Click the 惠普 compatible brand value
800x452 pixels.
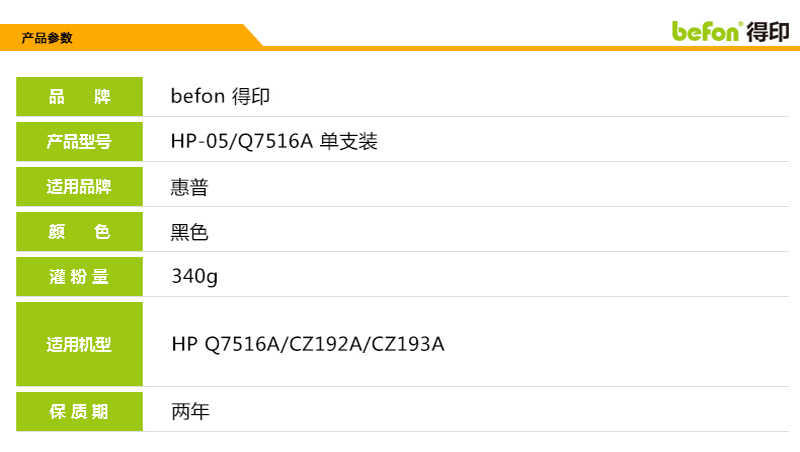189,187
